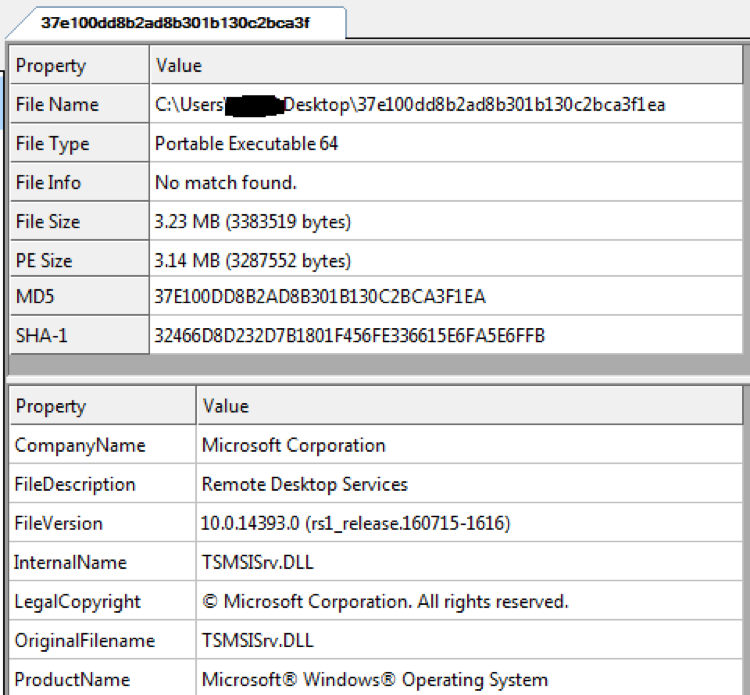Click the OriginalFilename value TSMSISrv.DLL
The width and height of the screenshot is (750, 695).
(257, 640)
